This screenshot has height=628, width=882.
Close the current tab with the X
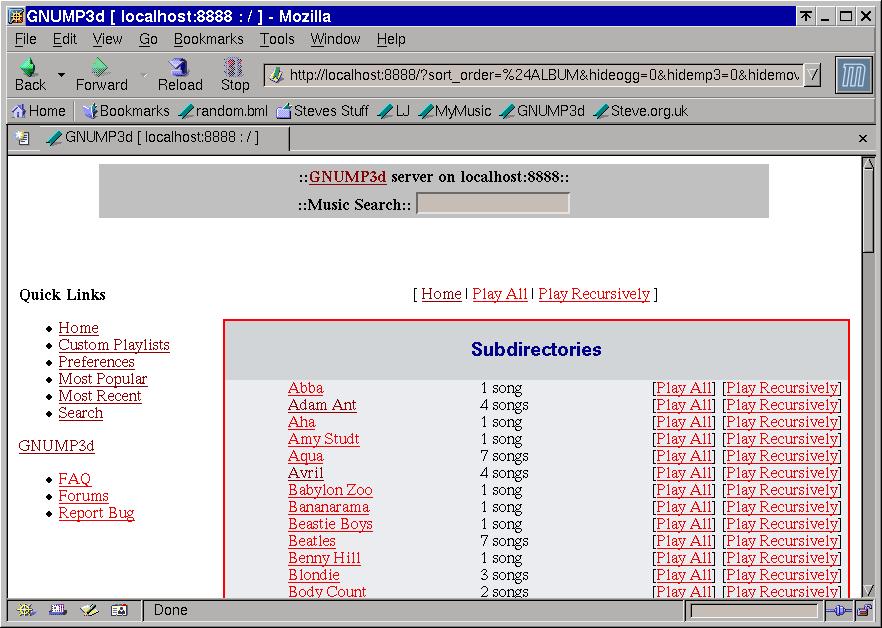pyautogui.click(x=863, y=138)
